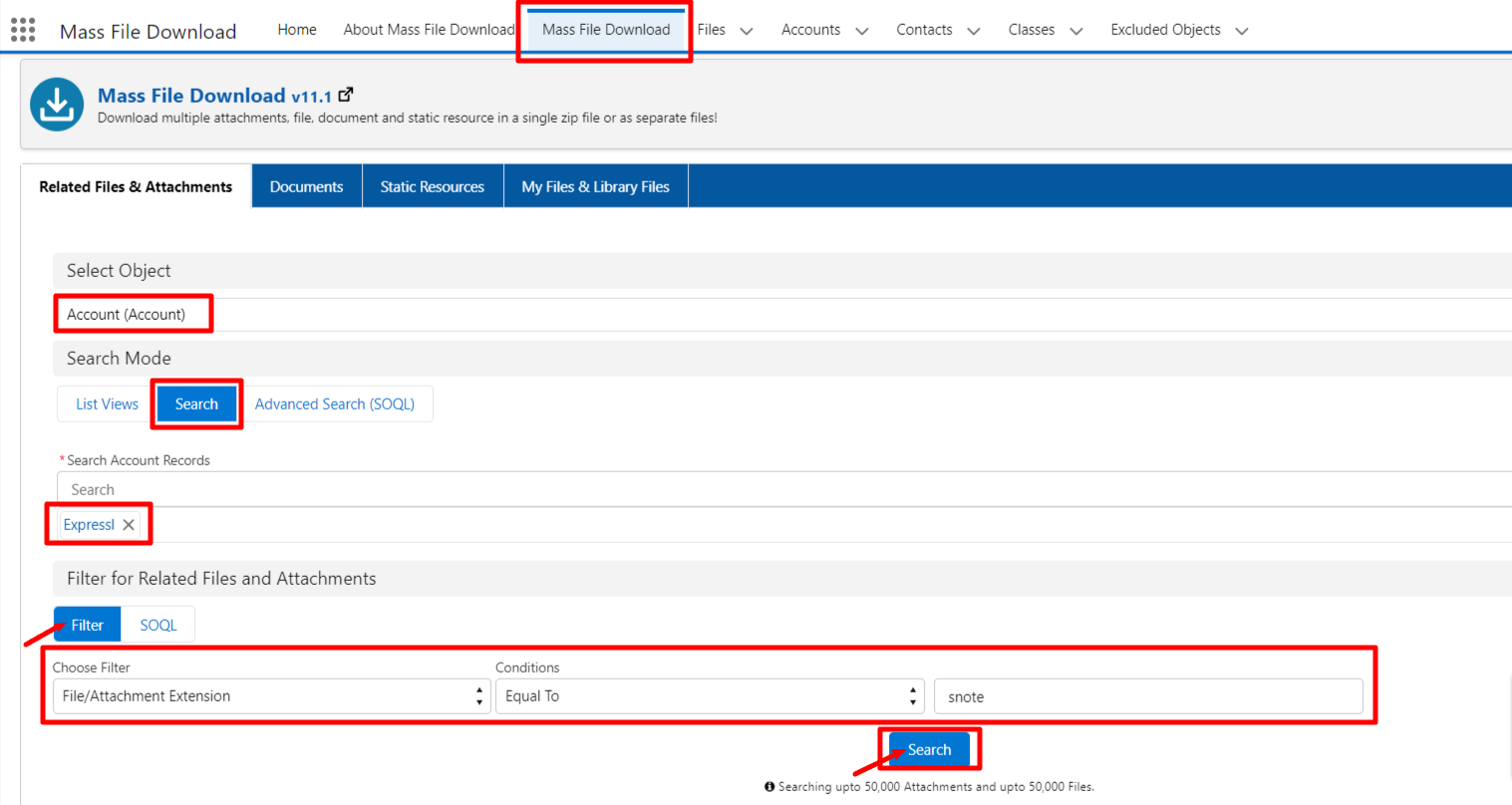This screenshot has width=1512, height=805.
Task: Open Account (Account) object selector
Action: click(782, 315)
